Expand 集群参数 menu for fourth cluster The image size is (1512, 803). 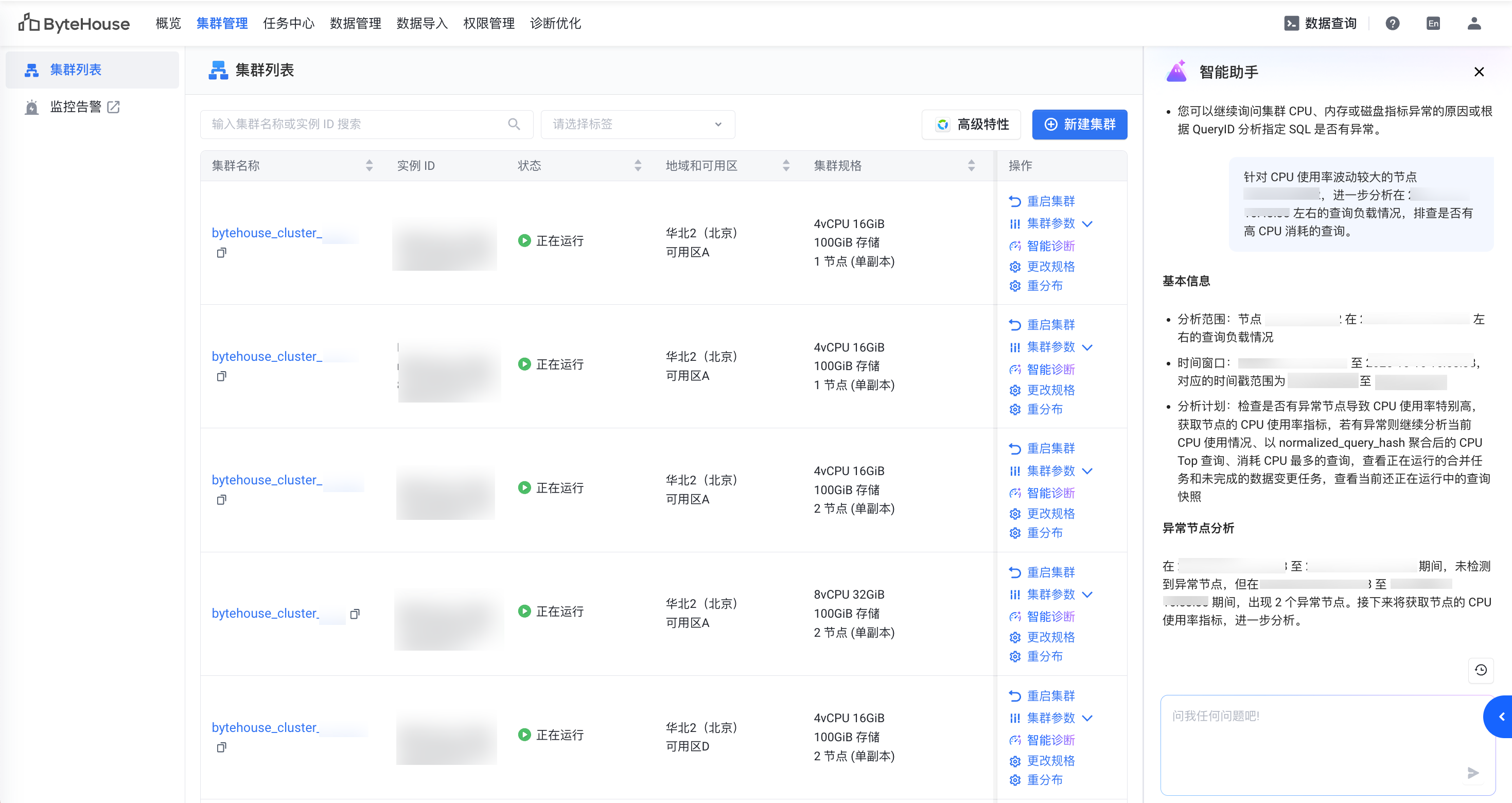coord(1087,595)
